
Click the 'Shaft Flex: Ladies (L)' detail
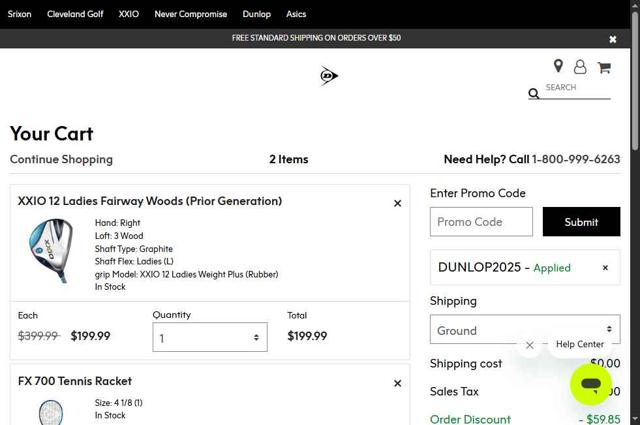(x=134, y=261)
